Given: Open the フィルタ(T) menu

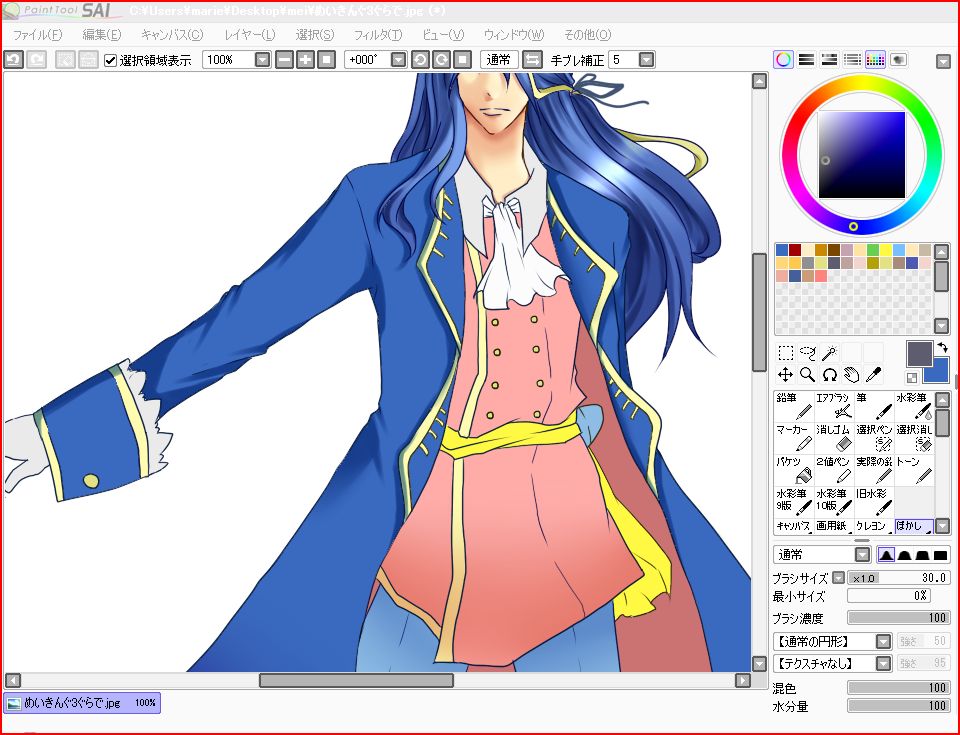Looking at the screenshot, I should (378, 35).
